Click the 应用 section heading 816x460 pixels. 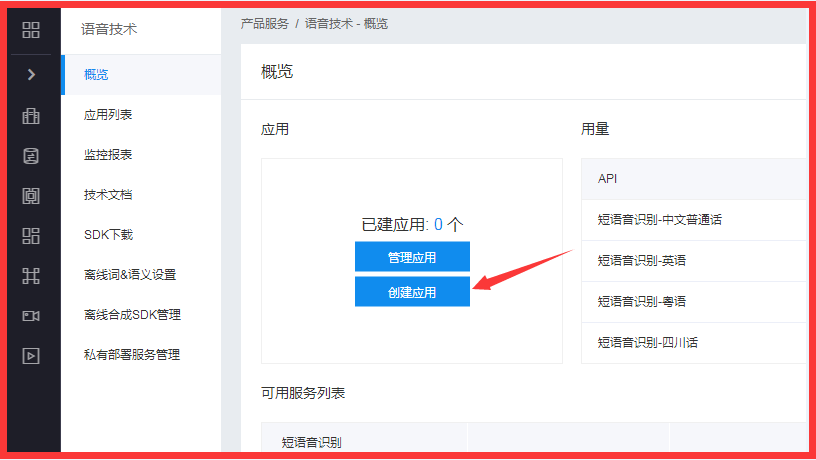275,129
